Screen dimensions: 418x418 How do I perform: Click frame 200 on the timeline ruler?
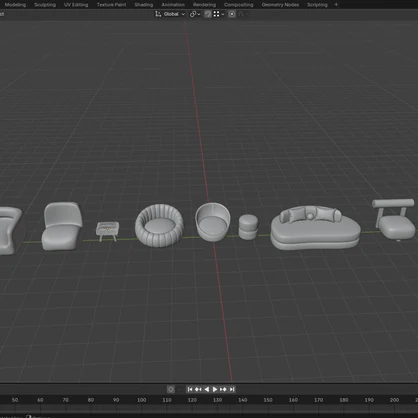tap(394, 400)
